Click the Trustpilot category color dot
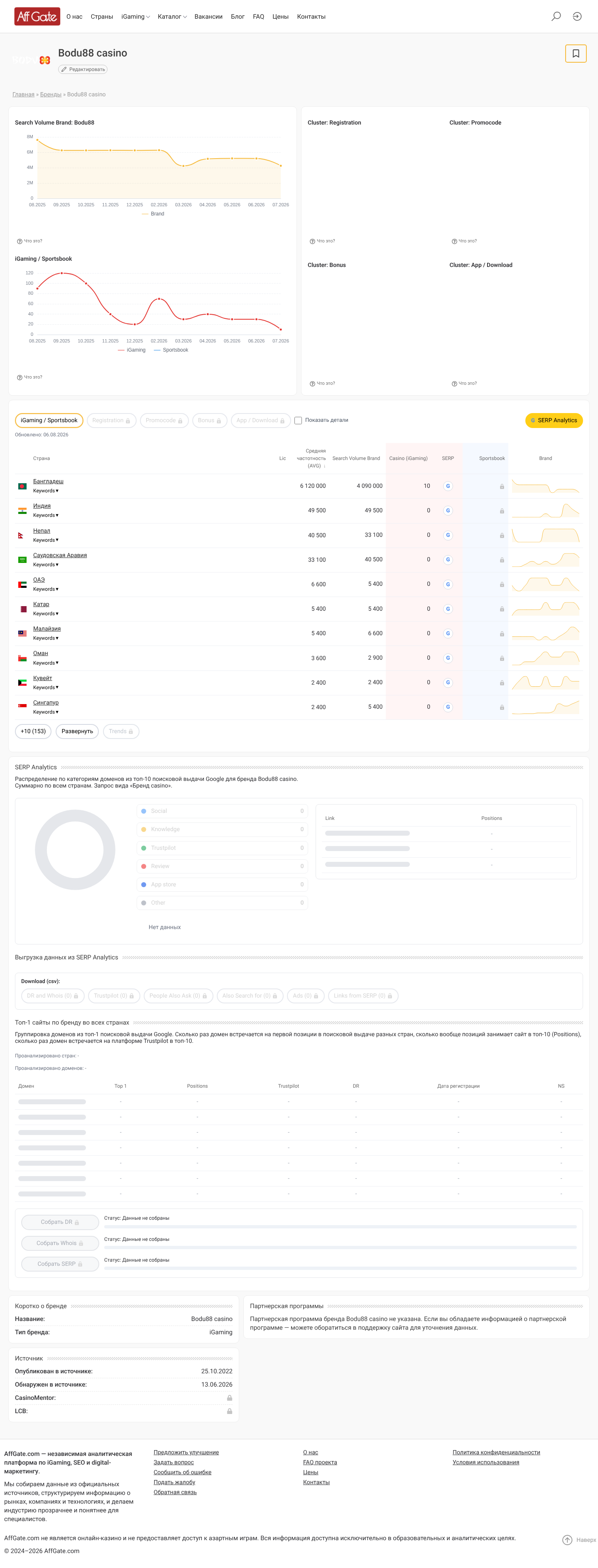This screenshot has width=598, height=1568. click(x=144, y=848)
